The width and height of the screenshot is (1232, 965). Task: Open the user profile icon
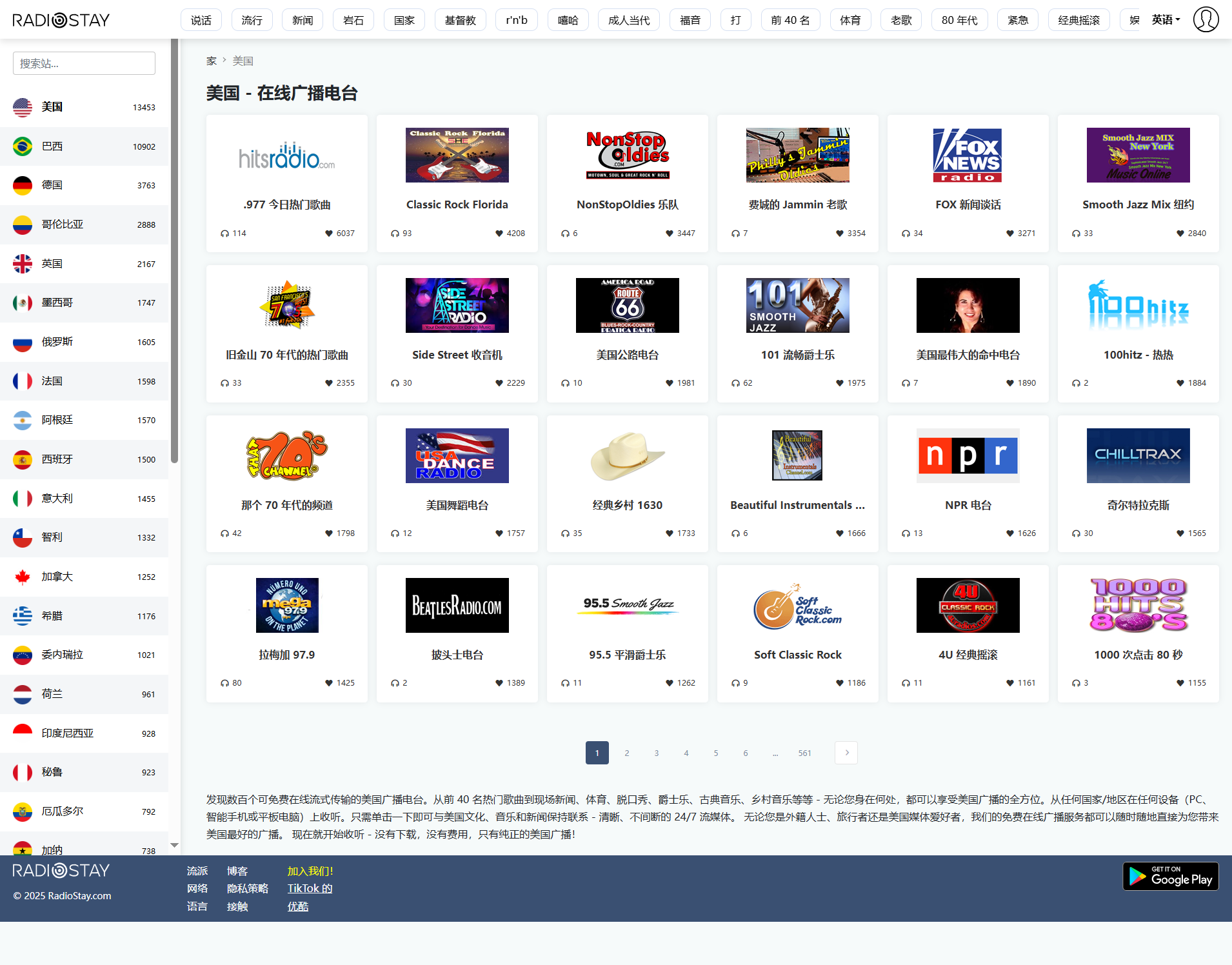point(1205,19)
